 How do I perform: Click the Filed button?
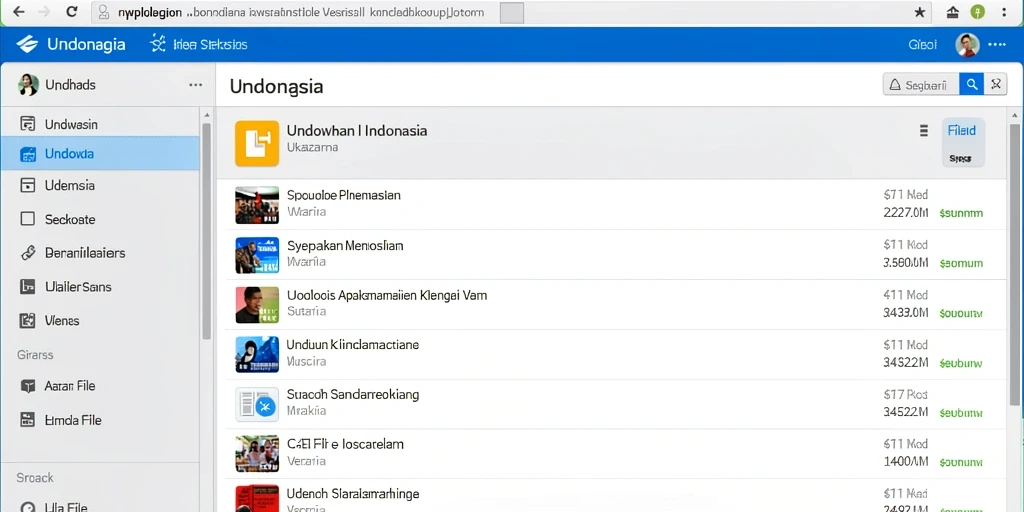pos(963,143)
